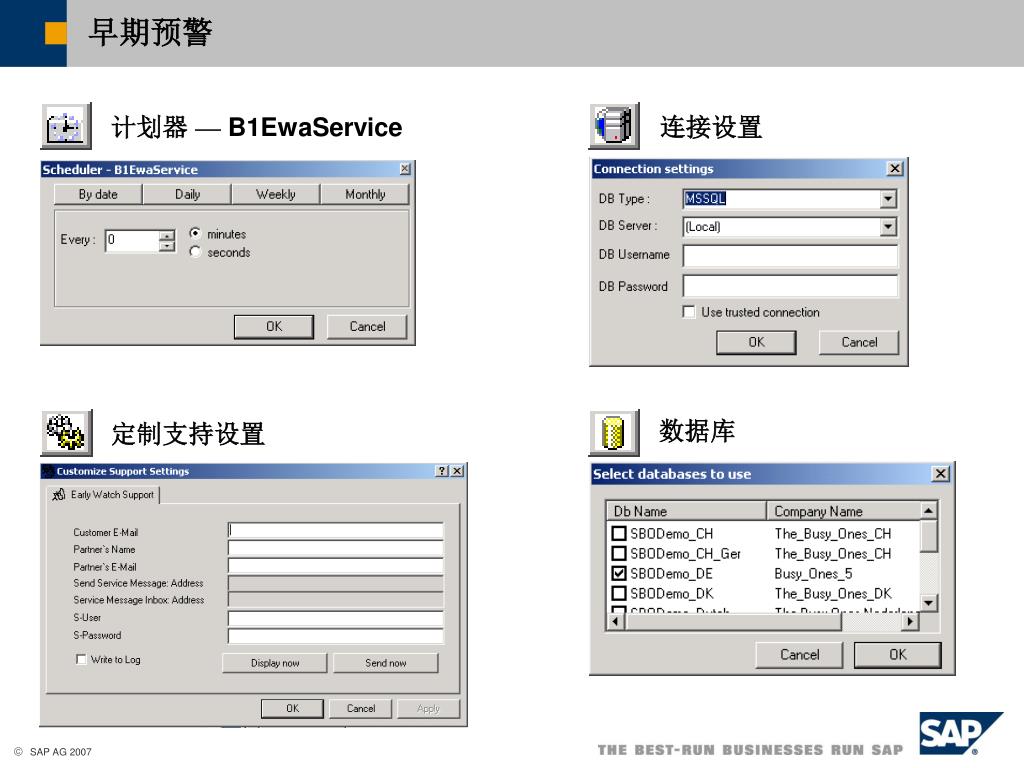This screenshot has width=1024, height=768.
Task: Close the Customize Support Settings dialog
Action: 457,471
